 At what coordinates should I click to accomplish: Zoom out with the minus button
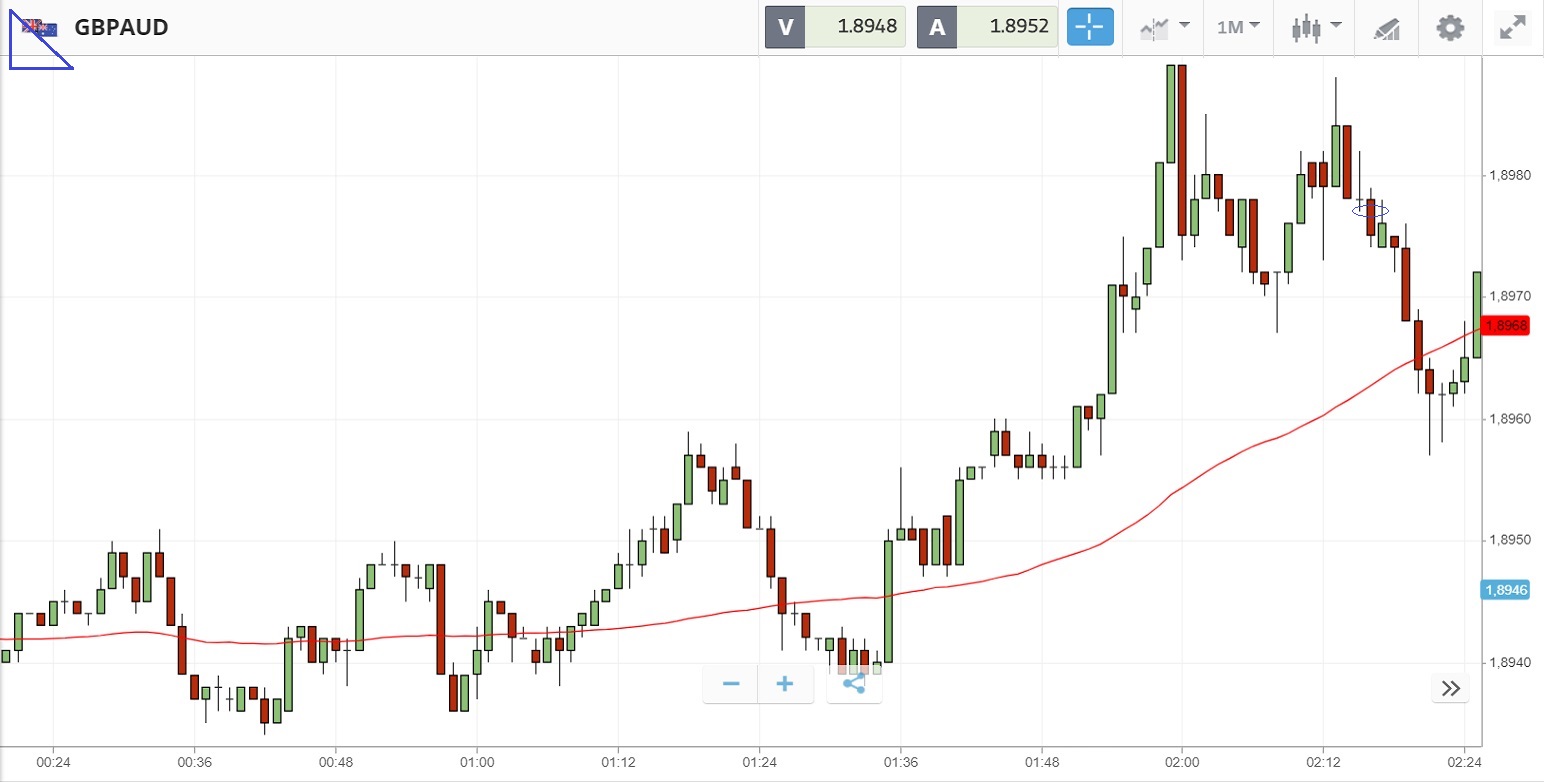731,684
